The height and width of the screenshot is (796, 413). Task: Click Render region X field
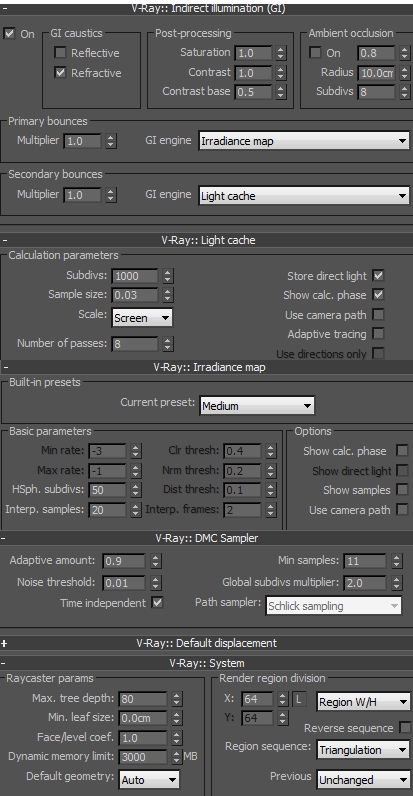(x=258, y=699)
